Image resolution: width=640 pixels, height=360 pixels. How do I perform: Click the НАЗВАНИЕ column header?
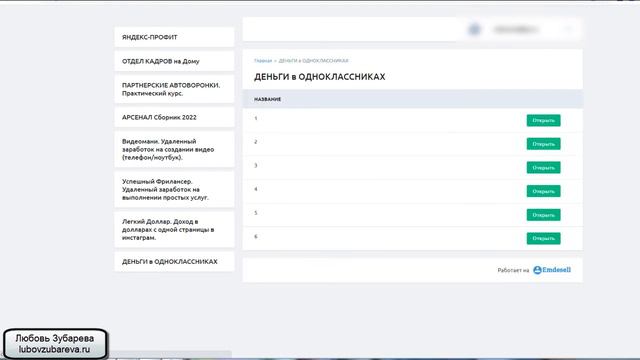pyautogui.click(x=267, y=99)
